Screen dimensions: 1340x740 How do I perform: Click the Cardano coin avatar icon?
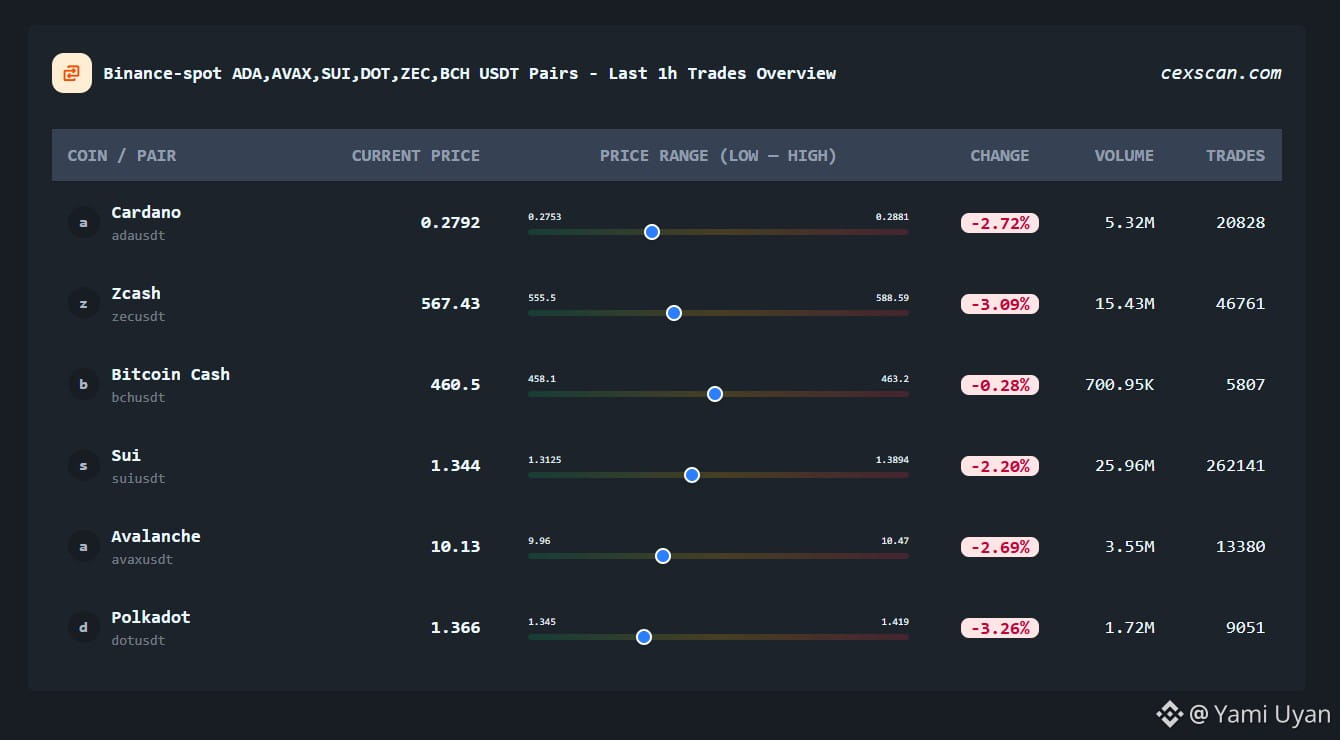[83, 222]
